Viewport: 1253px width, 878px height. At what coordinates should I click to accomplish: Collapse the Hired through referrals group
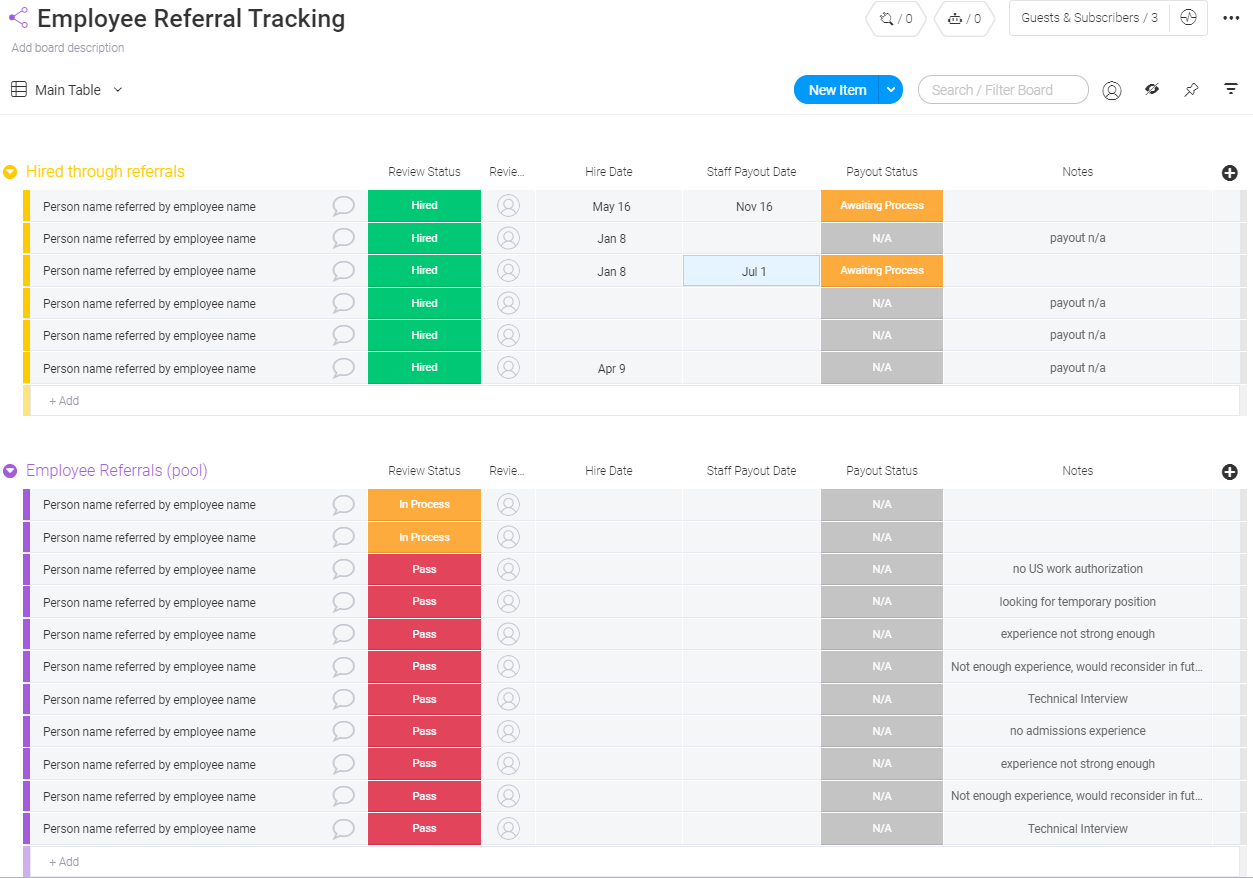coord(10,172)
